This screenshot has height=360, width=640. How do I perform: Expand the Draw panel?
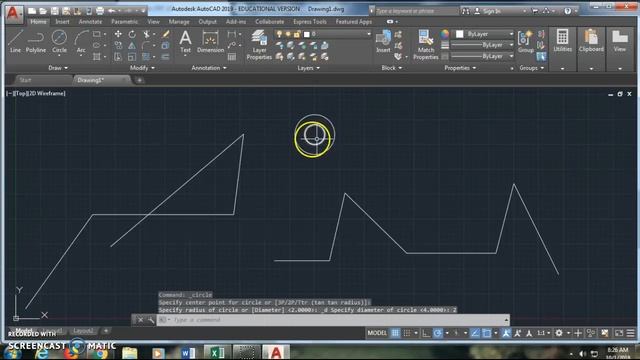tap(58, 68)
